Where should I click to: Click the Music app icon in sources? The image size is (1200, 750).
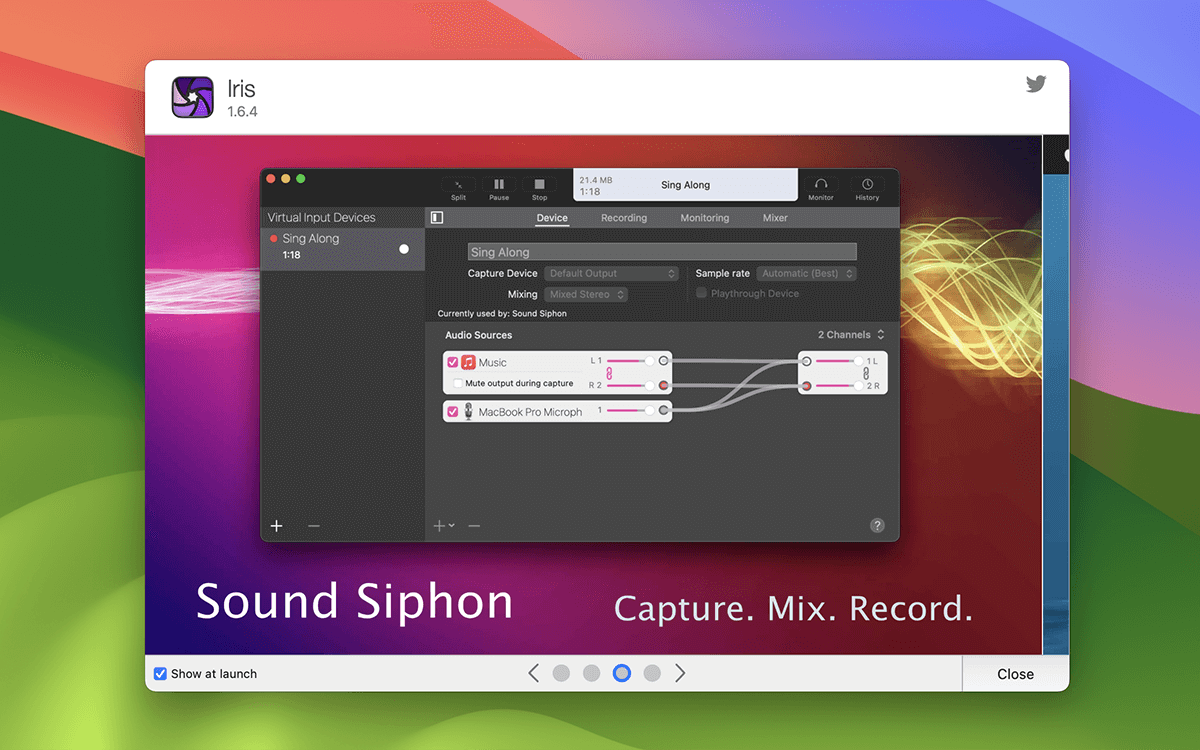(468, 362)
